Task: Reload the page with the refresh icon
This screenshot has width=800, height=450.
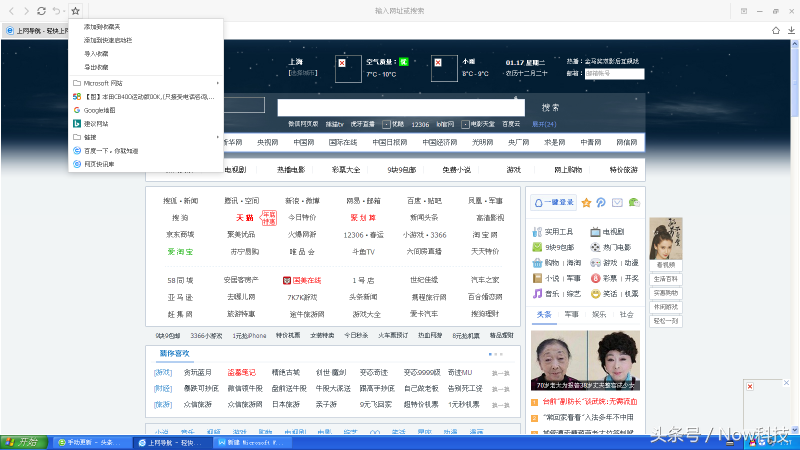Action: pos(41,11)
